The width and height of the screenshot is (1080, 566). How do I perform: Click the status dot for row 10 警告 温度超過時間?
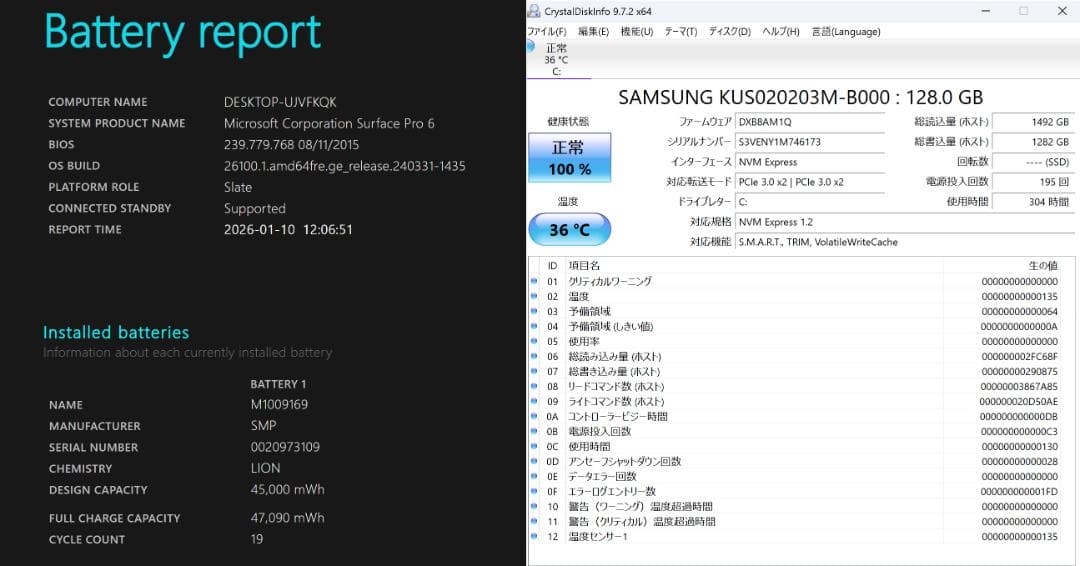(x=534, y=507)
